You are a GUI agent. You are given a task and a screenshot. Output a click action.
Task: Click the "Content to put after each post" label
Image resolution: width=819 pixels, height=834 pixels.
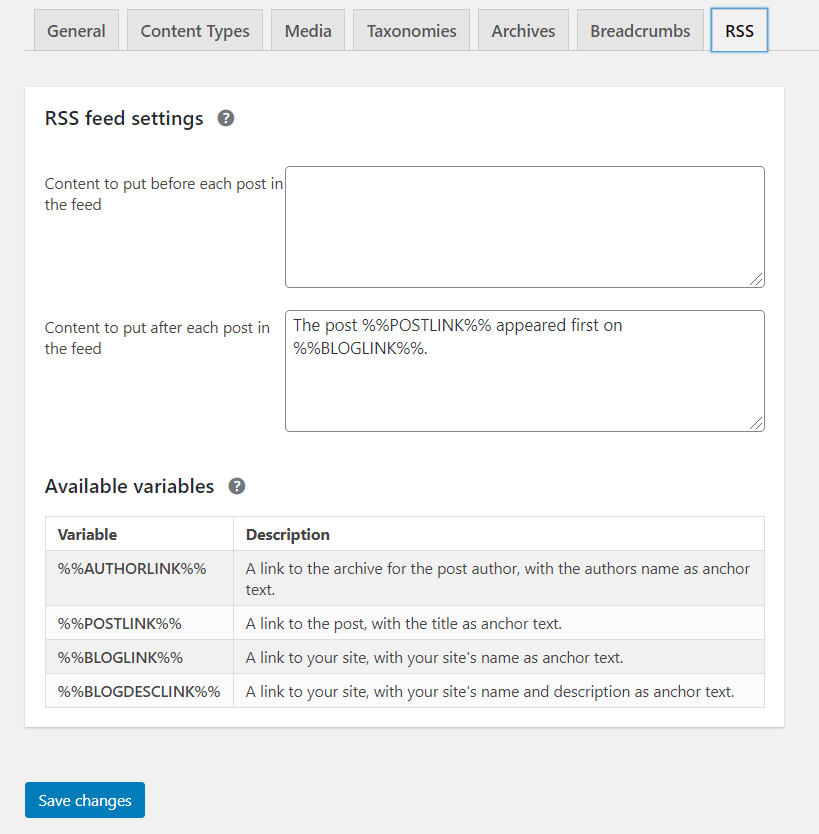coord(157,338)
